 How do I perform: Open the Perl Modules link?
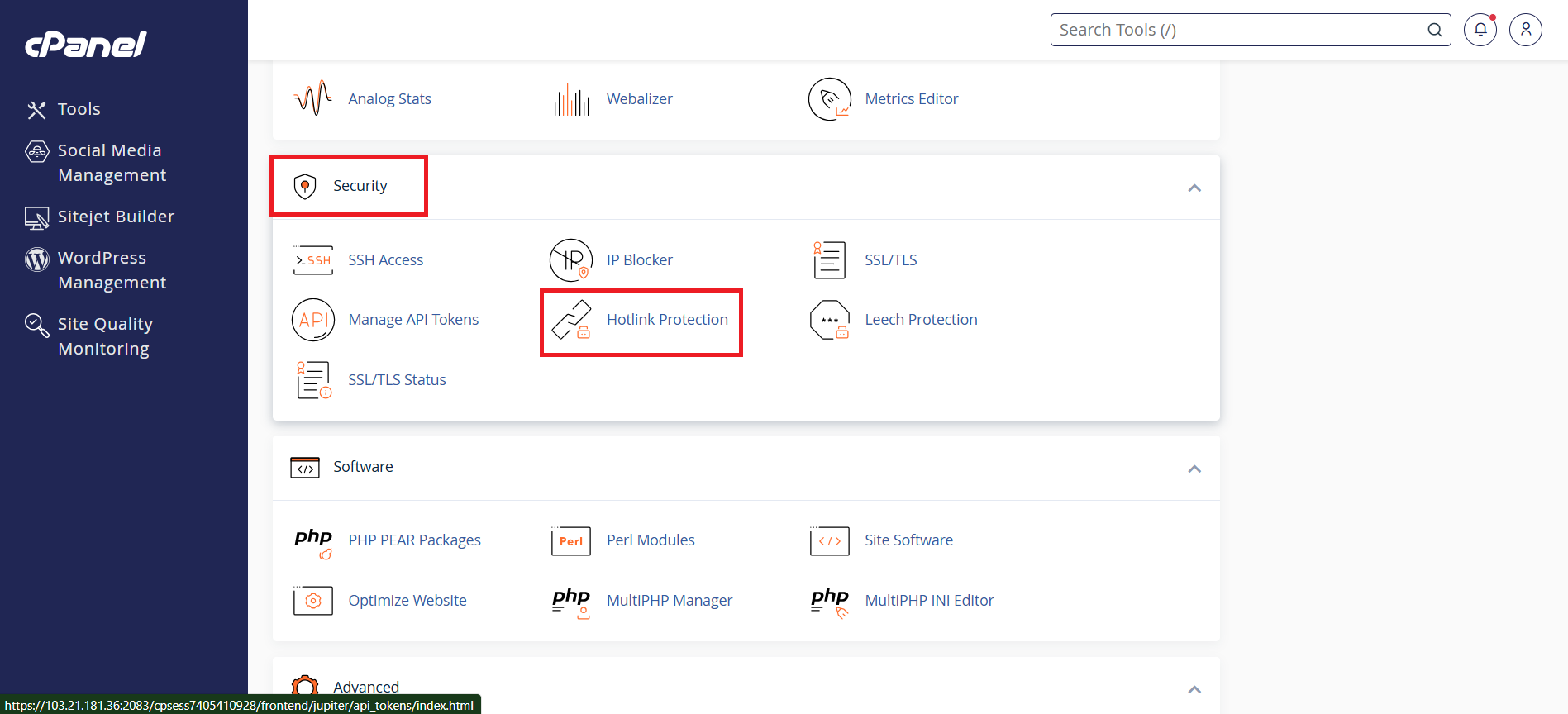tap(651, 540)
